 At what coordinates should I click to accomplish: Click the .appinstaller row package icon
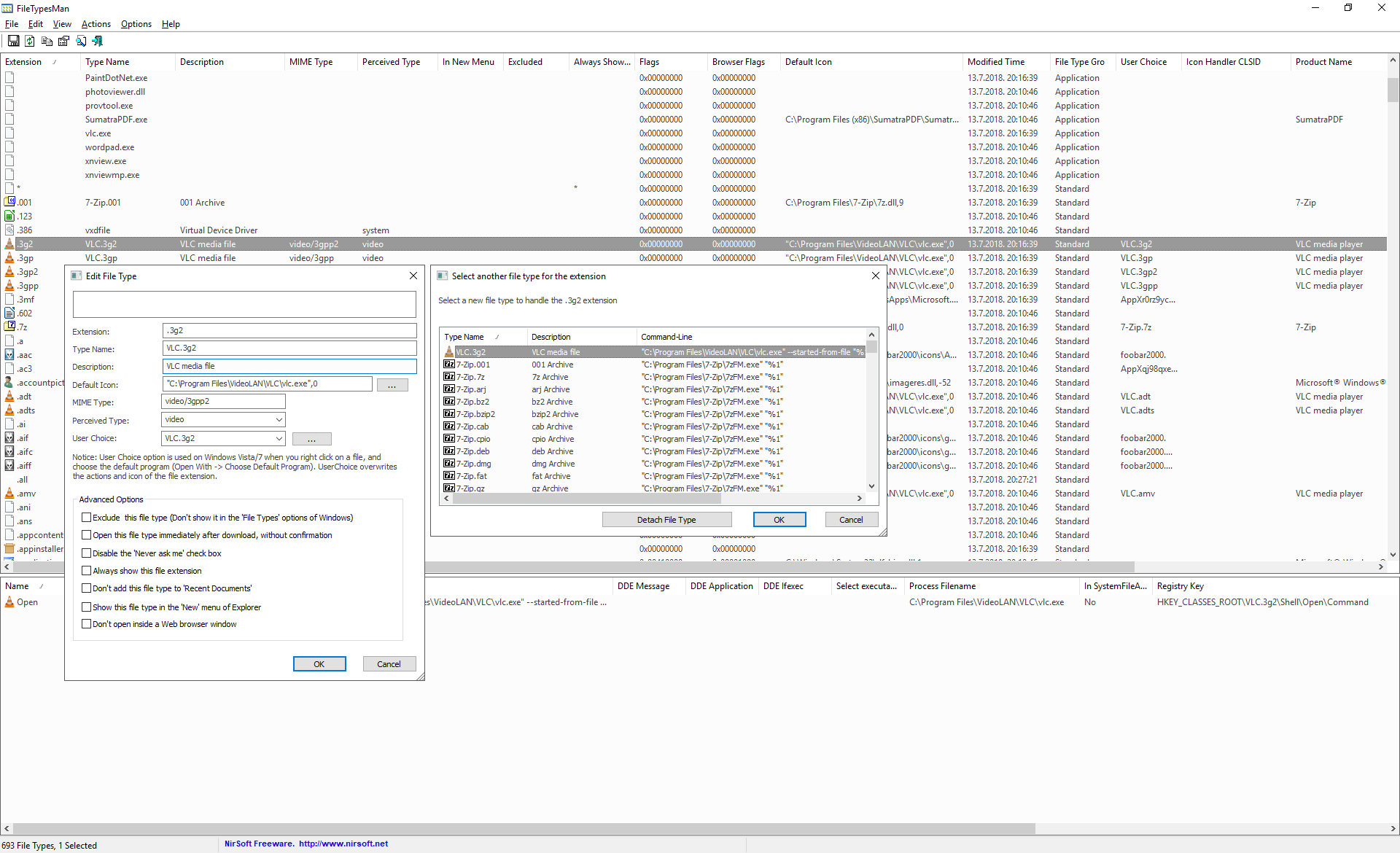click(x=9, y=549)
